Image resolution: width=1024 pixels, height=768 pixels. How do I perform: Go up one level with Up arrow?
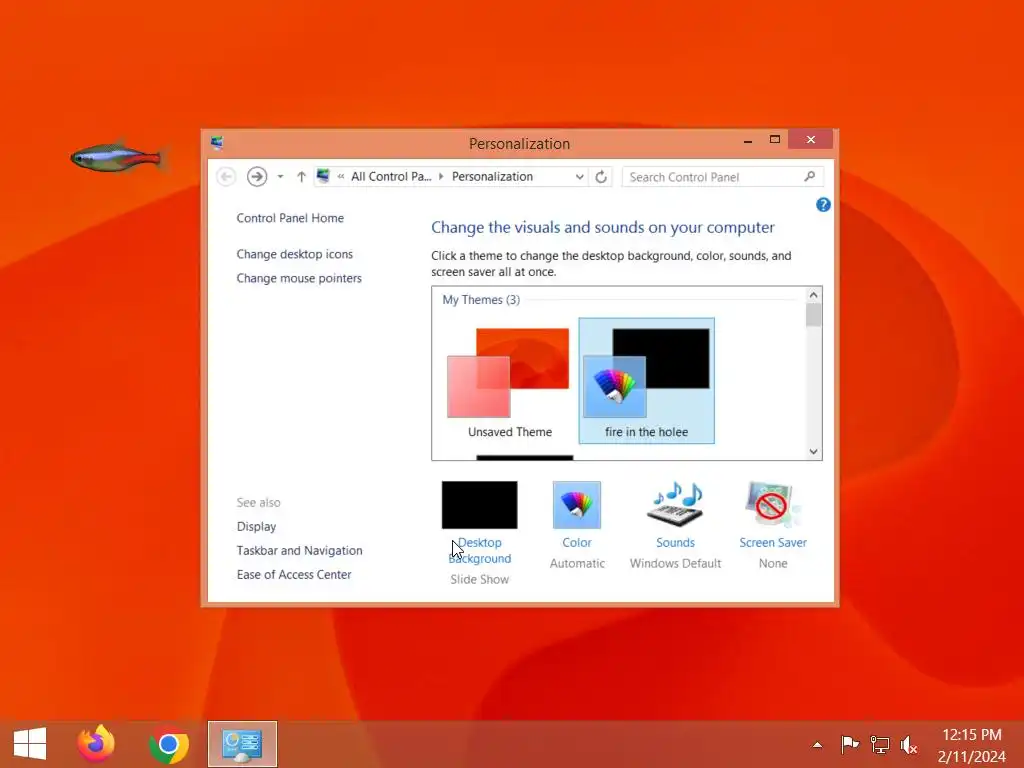click(x=301, y=176)
